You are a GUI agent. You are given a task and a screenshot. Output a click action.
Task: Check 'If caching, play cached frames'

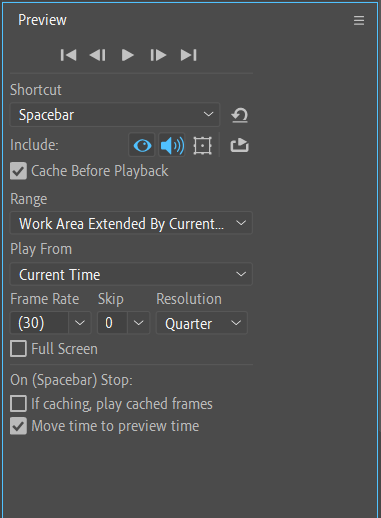[18, 404]
